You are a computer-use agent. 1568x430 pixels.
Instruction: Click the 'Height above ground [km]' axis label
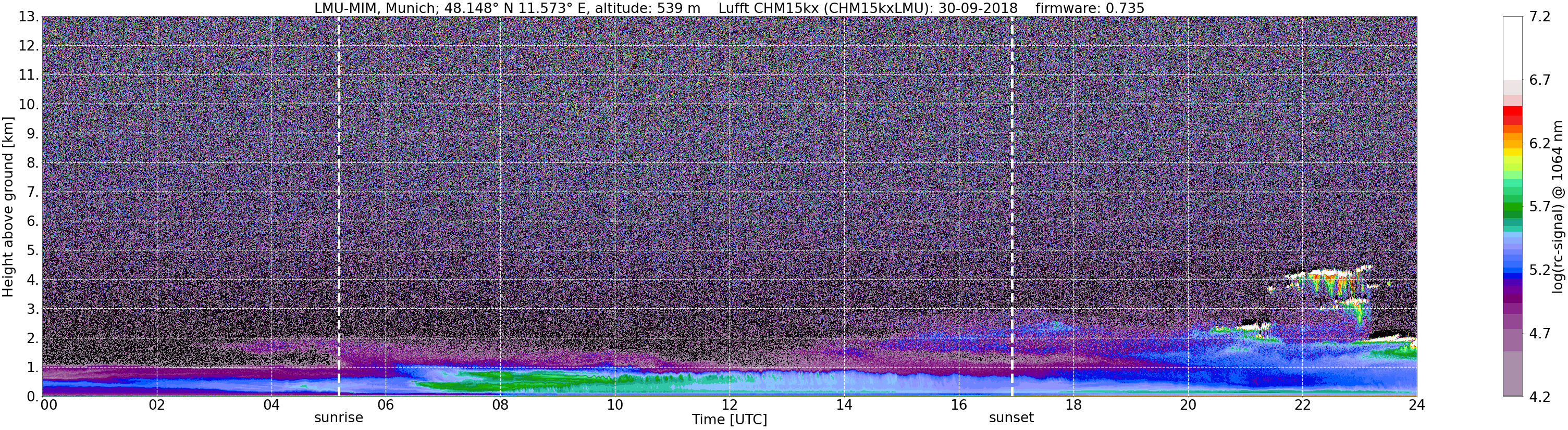[8, 206]
